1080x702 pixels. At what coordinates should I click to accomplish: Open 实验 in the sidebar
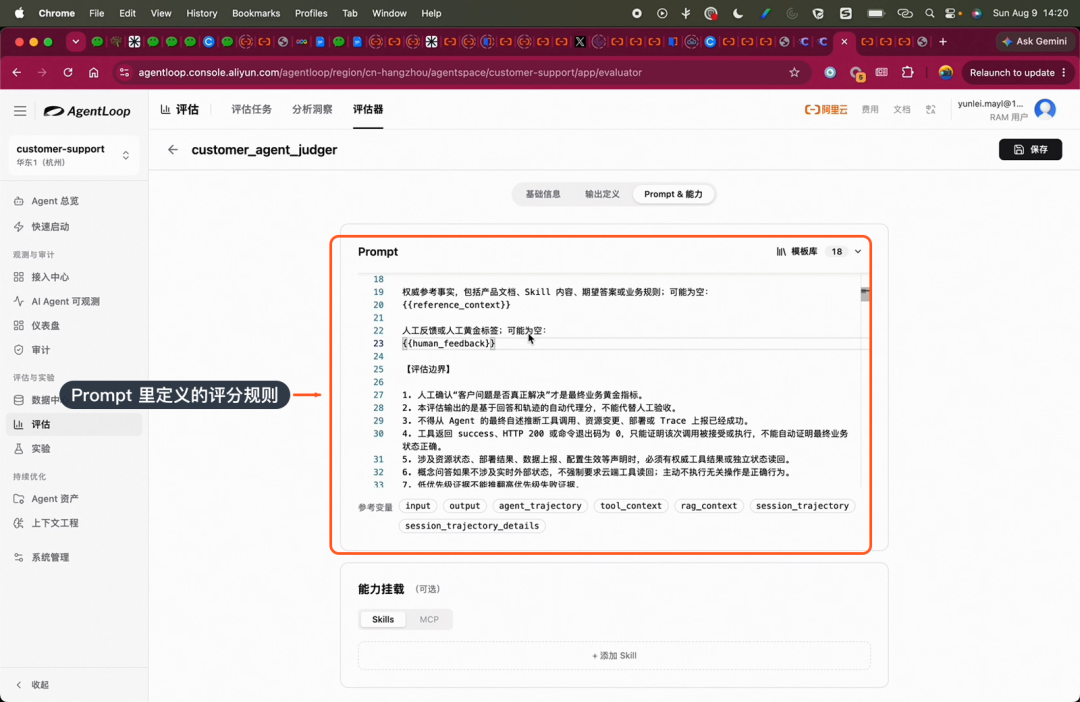(x=41, y=448)
